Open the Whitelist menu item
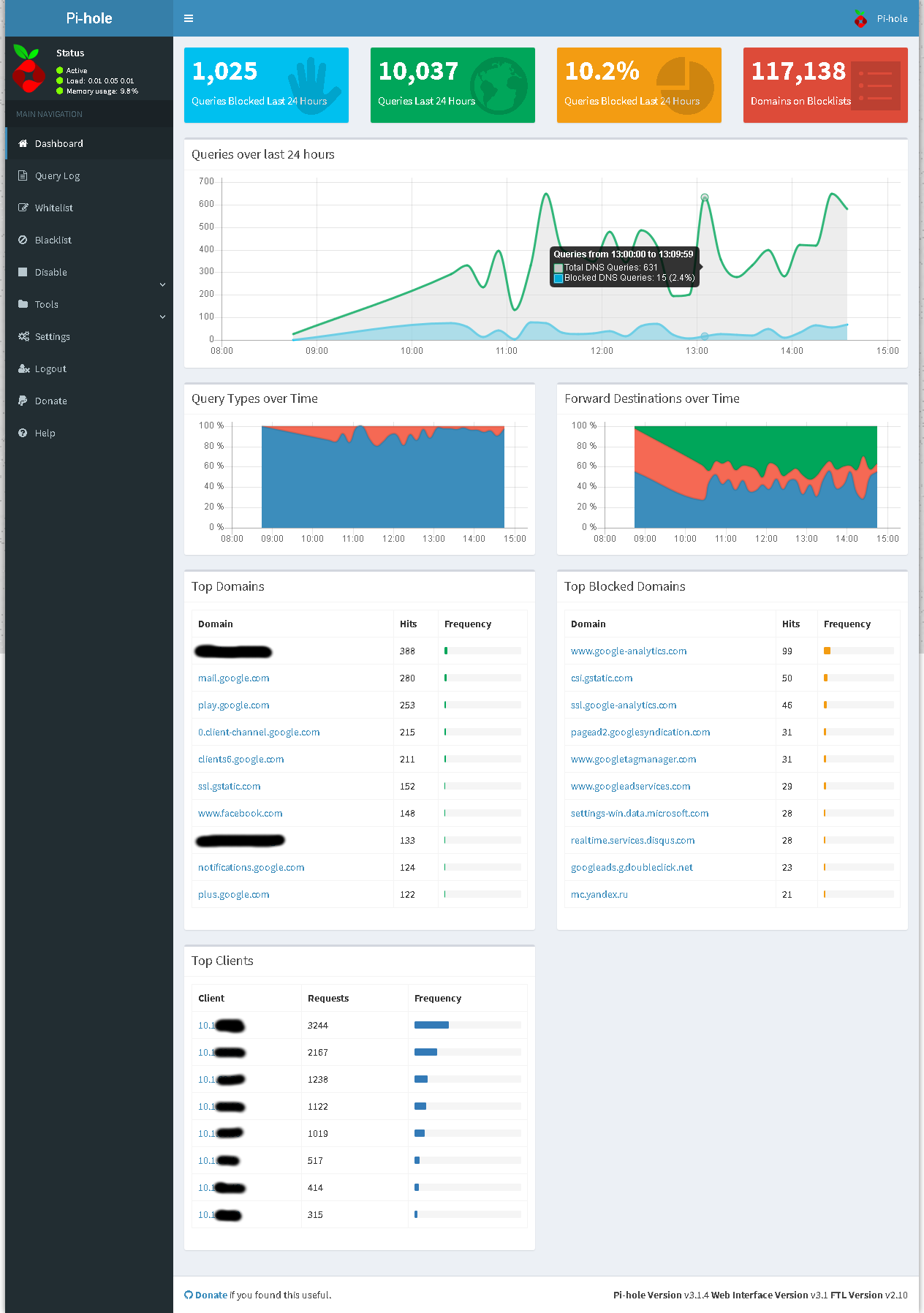The height and width of the screenshot is (1313, 924). (x=89, y=208)
